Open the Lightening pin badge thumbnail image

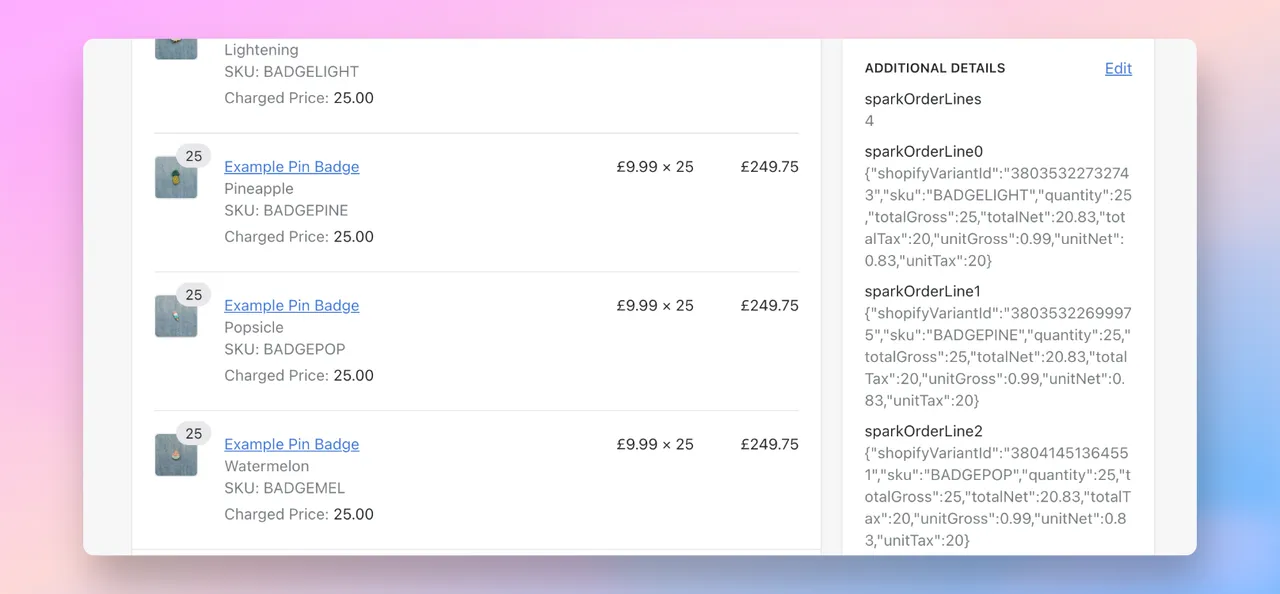click(176, 44)
